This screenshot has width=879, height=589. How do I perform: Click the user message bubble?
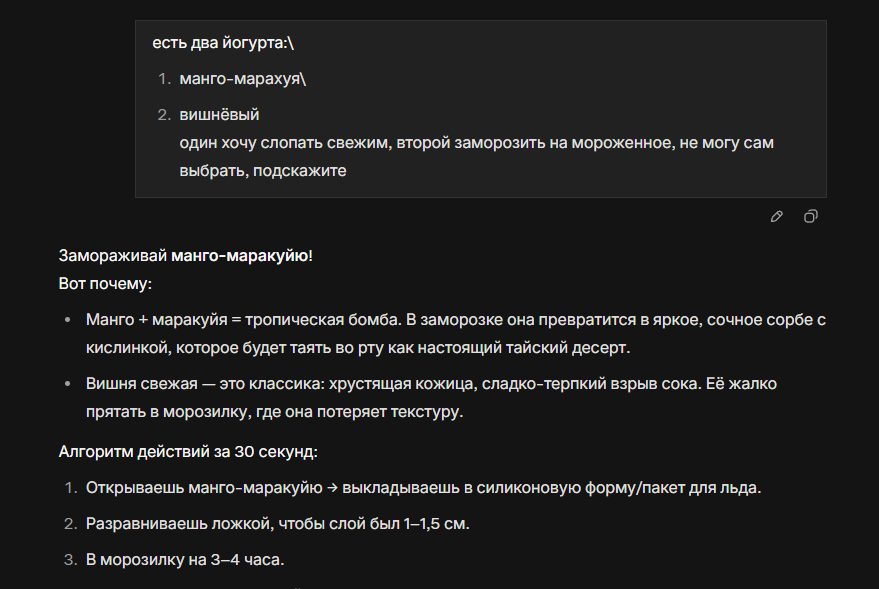point(480,108)
